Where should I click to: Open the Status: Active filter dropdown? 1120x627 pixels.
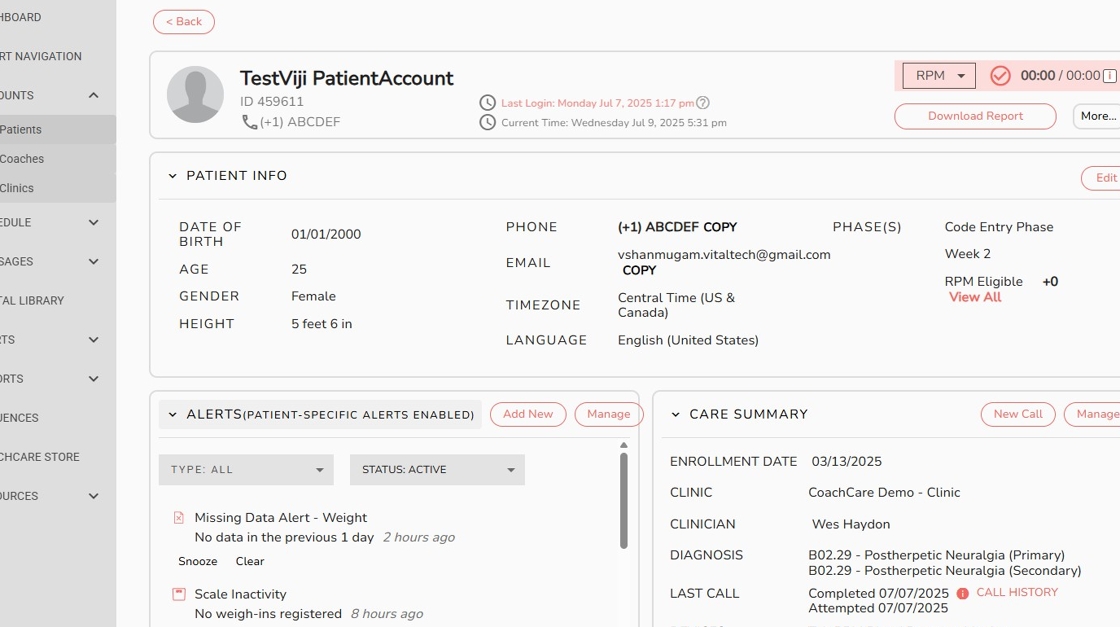437,470
